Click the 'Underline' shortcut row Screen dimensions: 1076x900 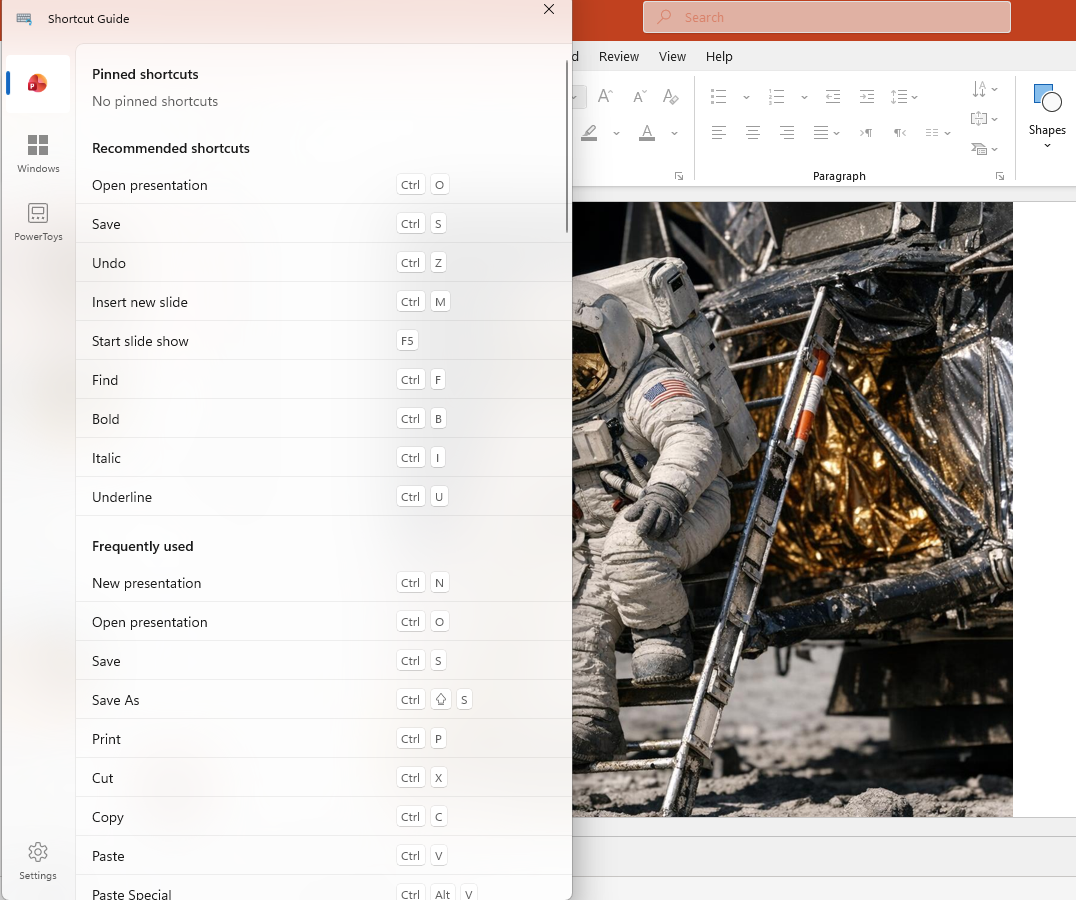[x=323, y=497]
